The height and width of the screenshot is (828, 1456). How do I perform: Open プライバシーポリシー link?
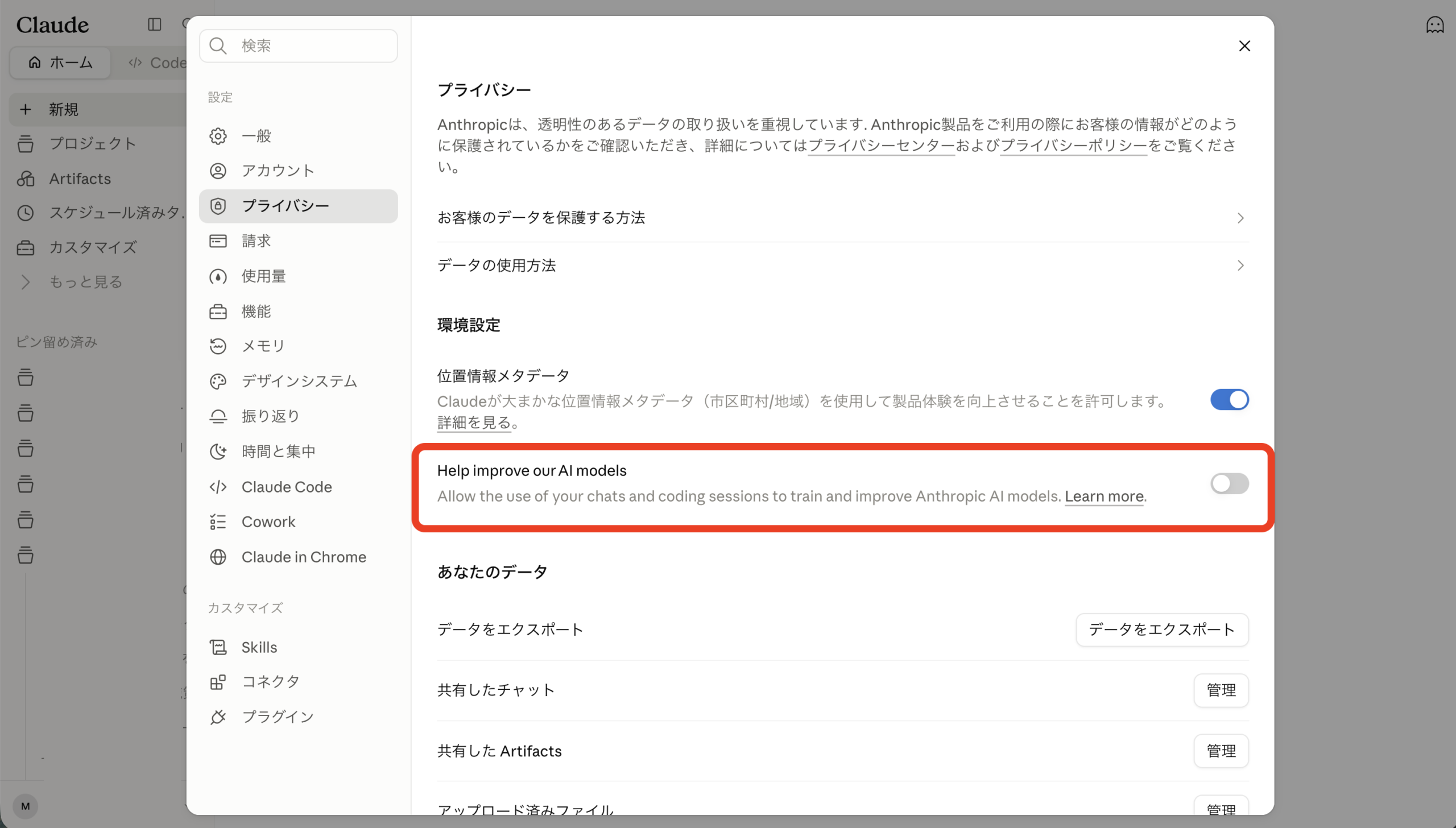click(x=1073, y=146)
